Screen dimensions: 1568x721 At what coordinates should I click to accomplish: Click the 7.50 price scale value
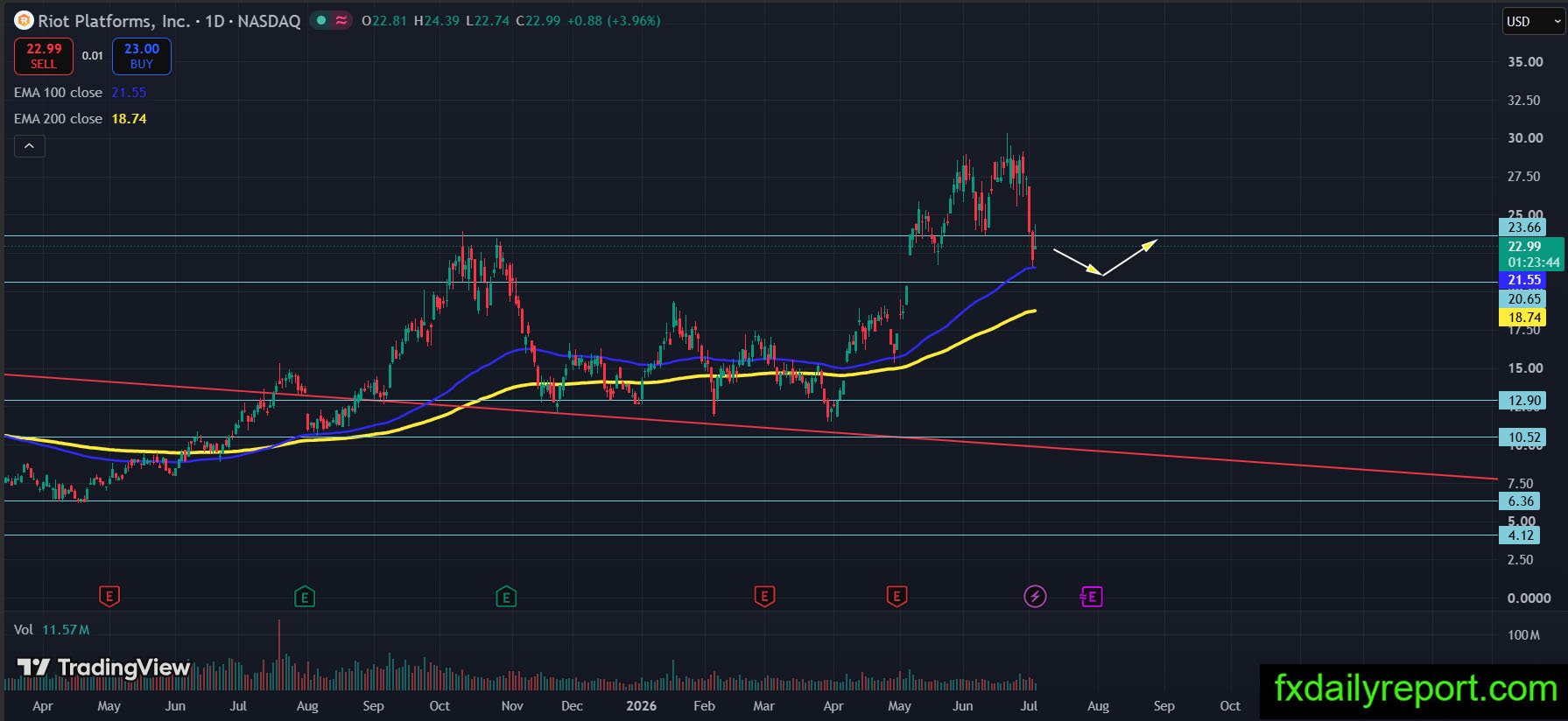pyautogui.click(x=1521, y=484)
